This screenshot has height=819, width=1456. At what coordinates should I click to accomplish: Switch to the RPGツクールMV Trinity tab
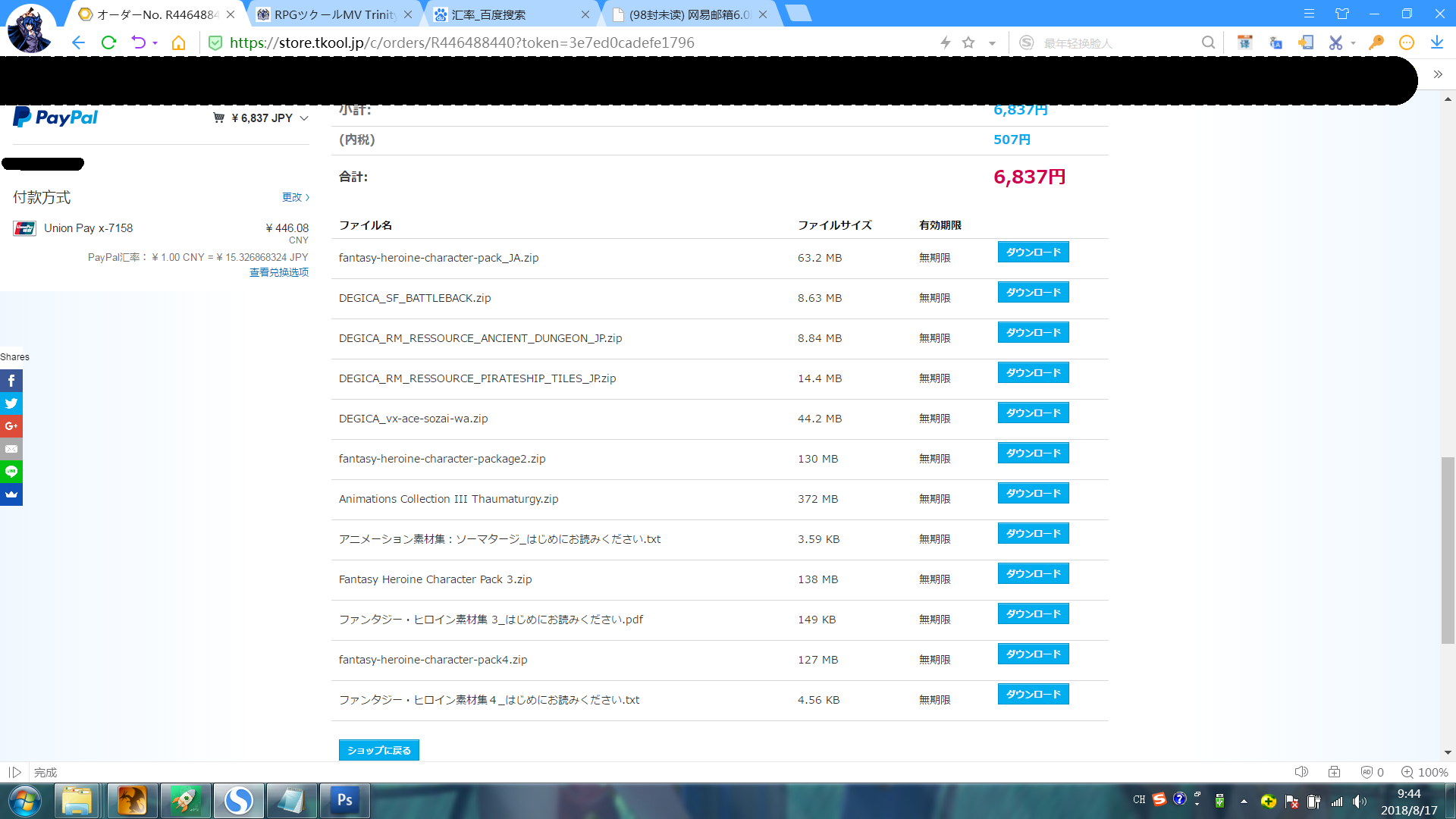click(335, 14)
